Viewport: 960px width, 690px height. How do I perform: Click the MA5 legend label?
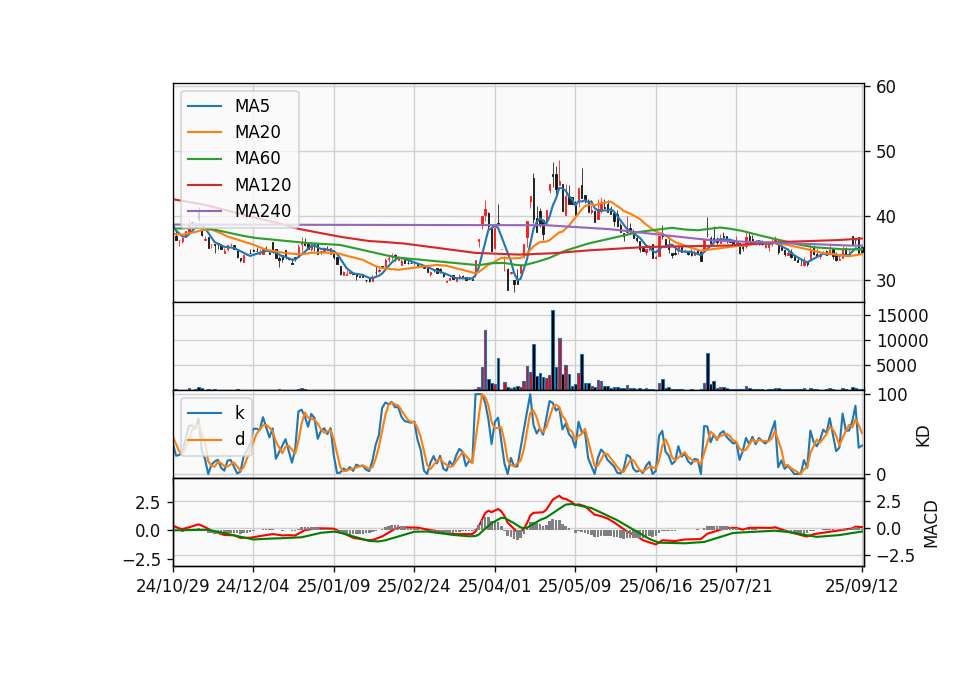tap(252, 106)
